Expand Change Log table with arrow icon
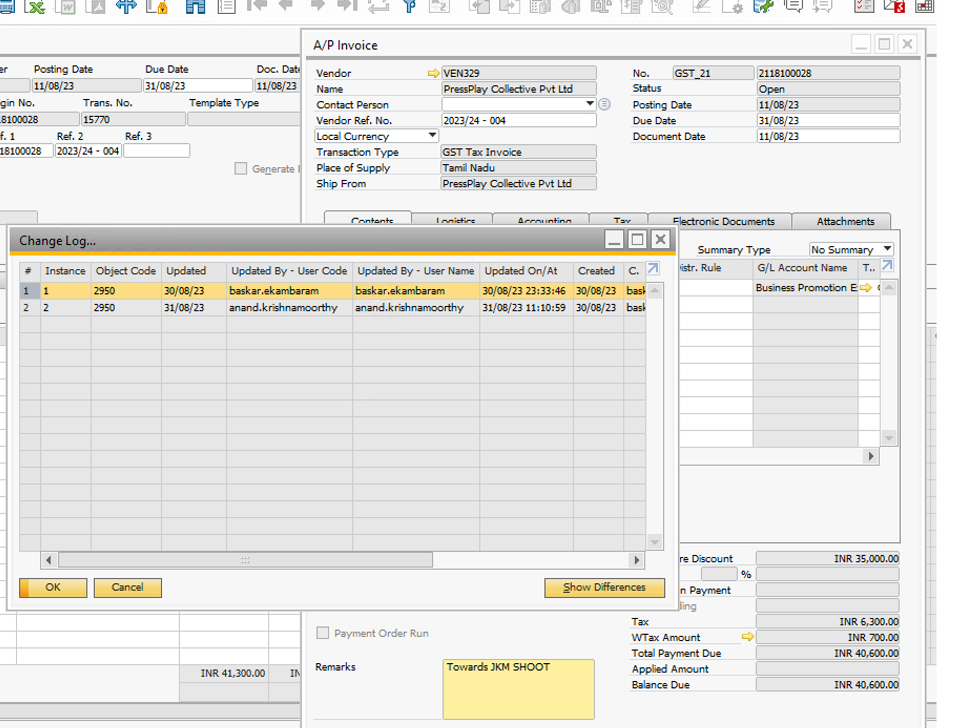Image resolution: width=956 pixels, height=728 pixels. [653, 268]
